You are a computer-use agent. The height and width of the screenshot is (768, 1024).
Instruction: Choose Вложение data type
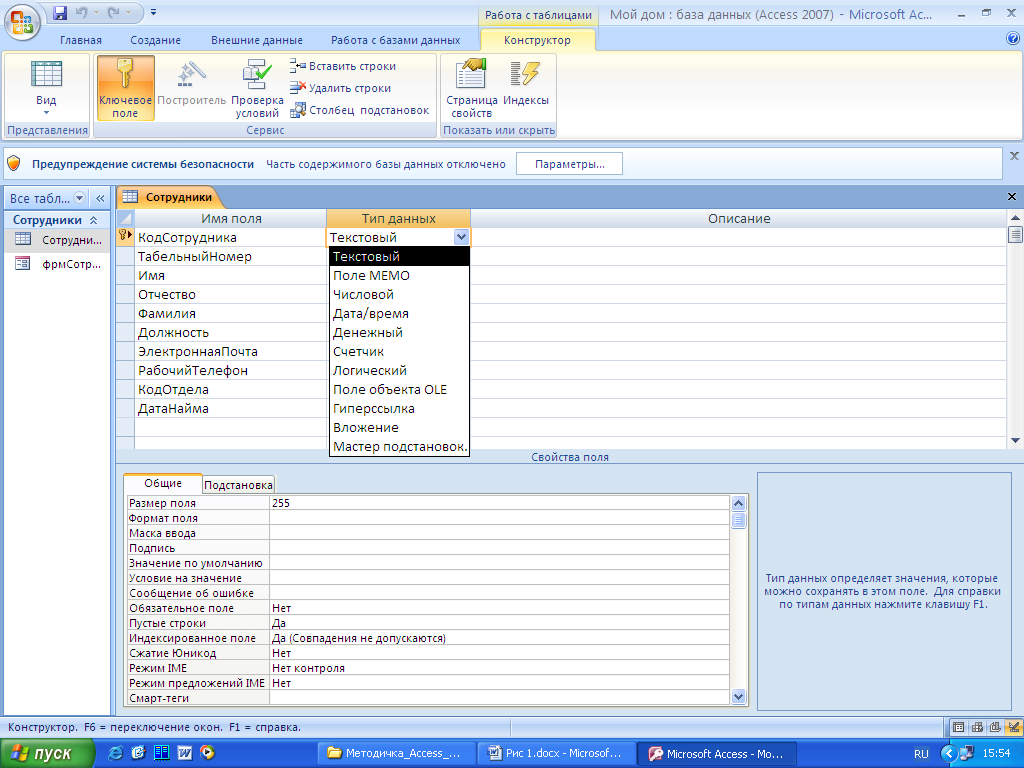pyautogui.click(x=399, y=427)
